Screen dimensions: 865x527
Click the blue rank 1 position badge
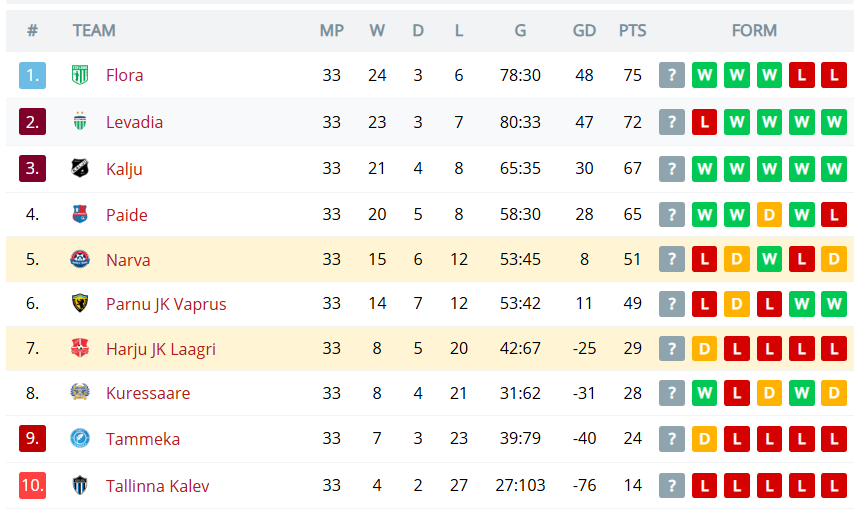coord(32,75)
